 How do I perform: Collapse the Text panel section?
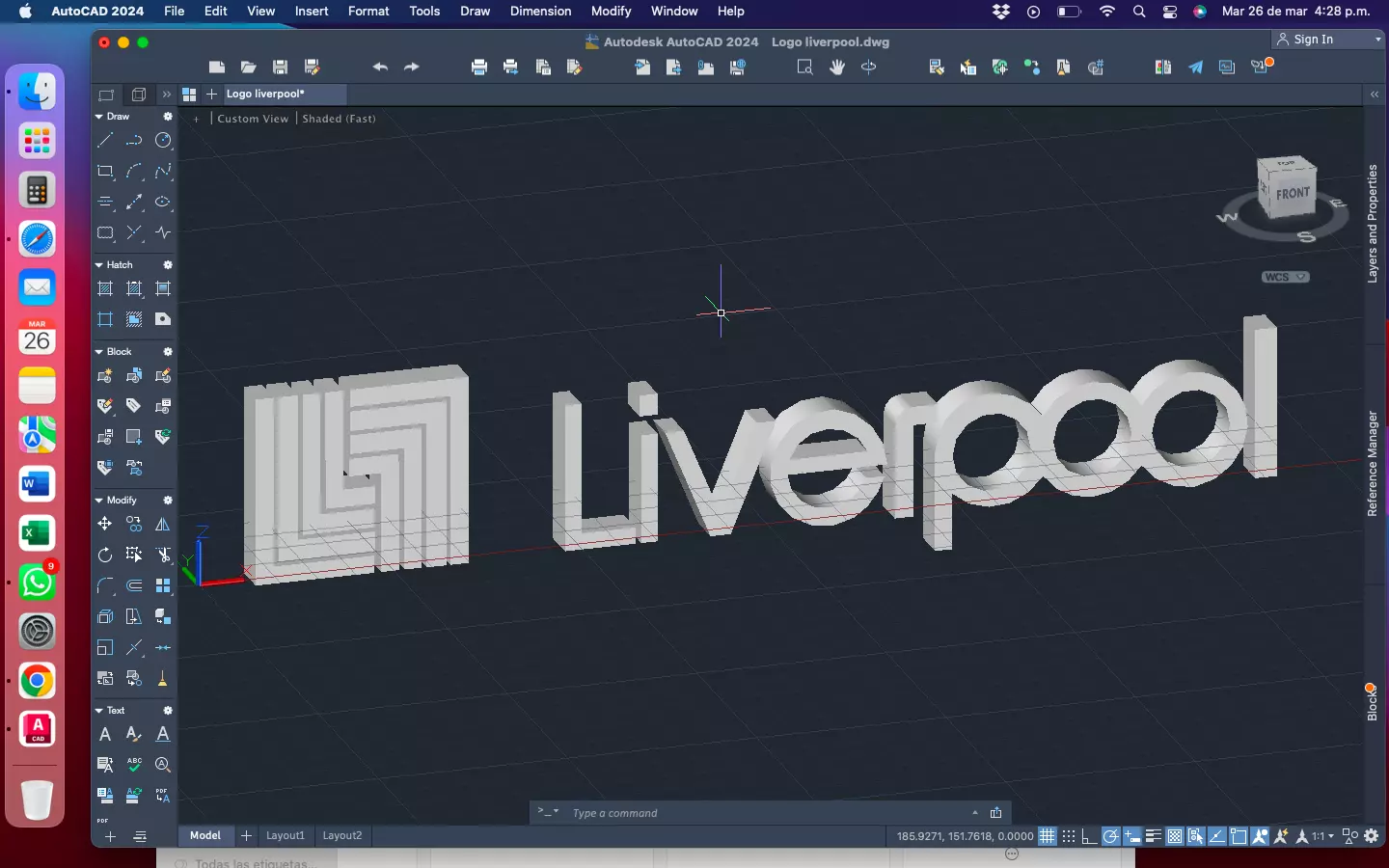(99, 711)
